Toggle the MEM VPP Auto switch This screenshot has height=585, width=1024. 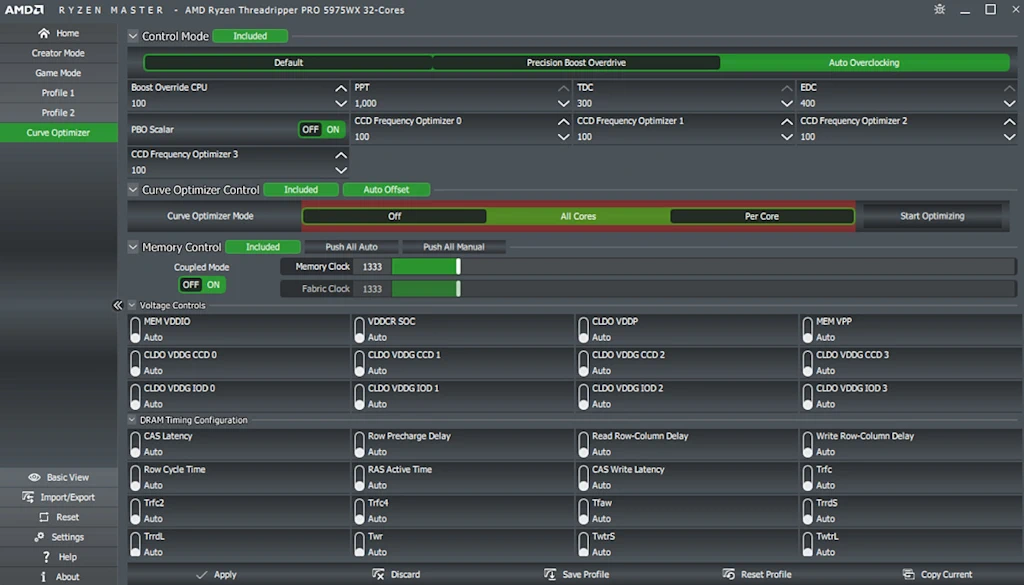pyautogui.click(x=807, y=330)
